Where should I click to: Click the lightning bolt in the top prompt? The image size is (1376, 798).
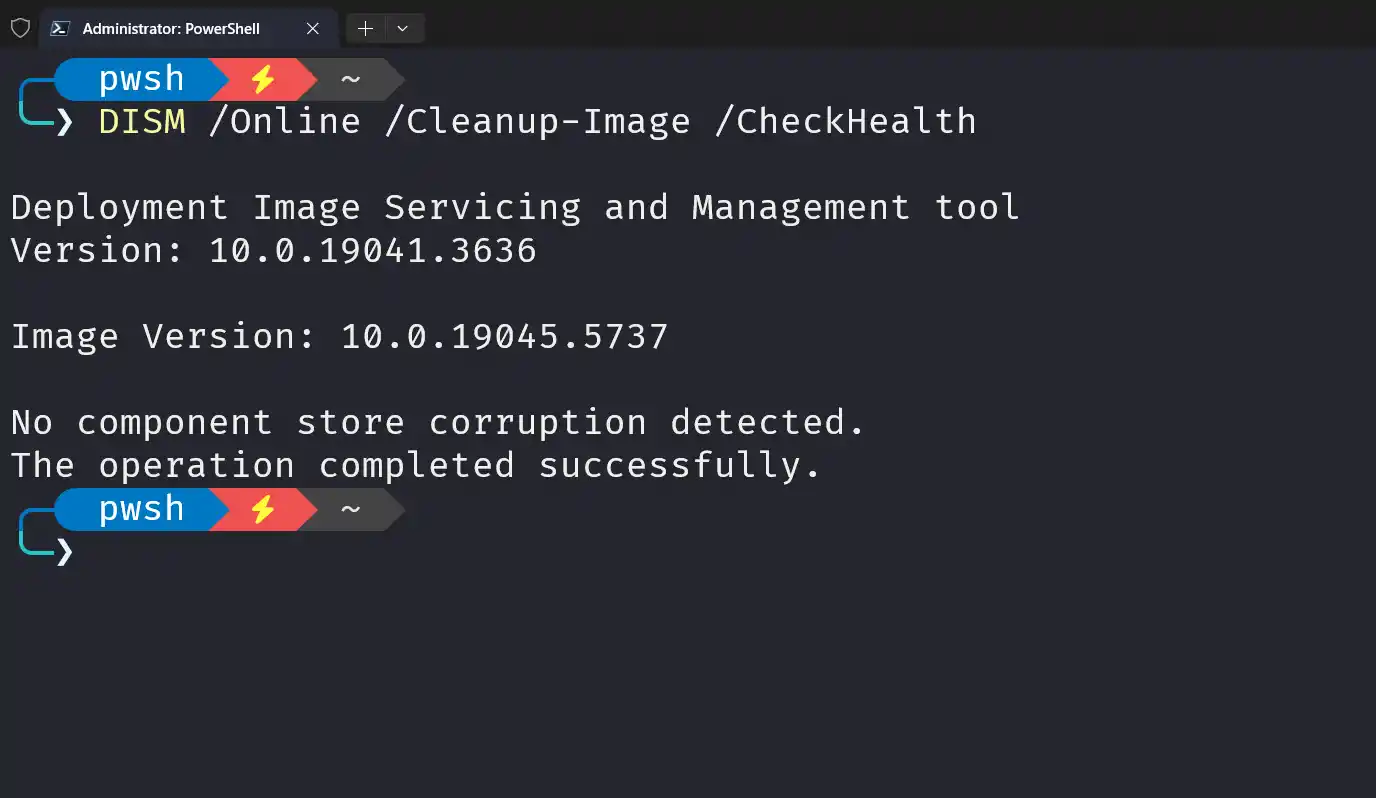point(262,79)
